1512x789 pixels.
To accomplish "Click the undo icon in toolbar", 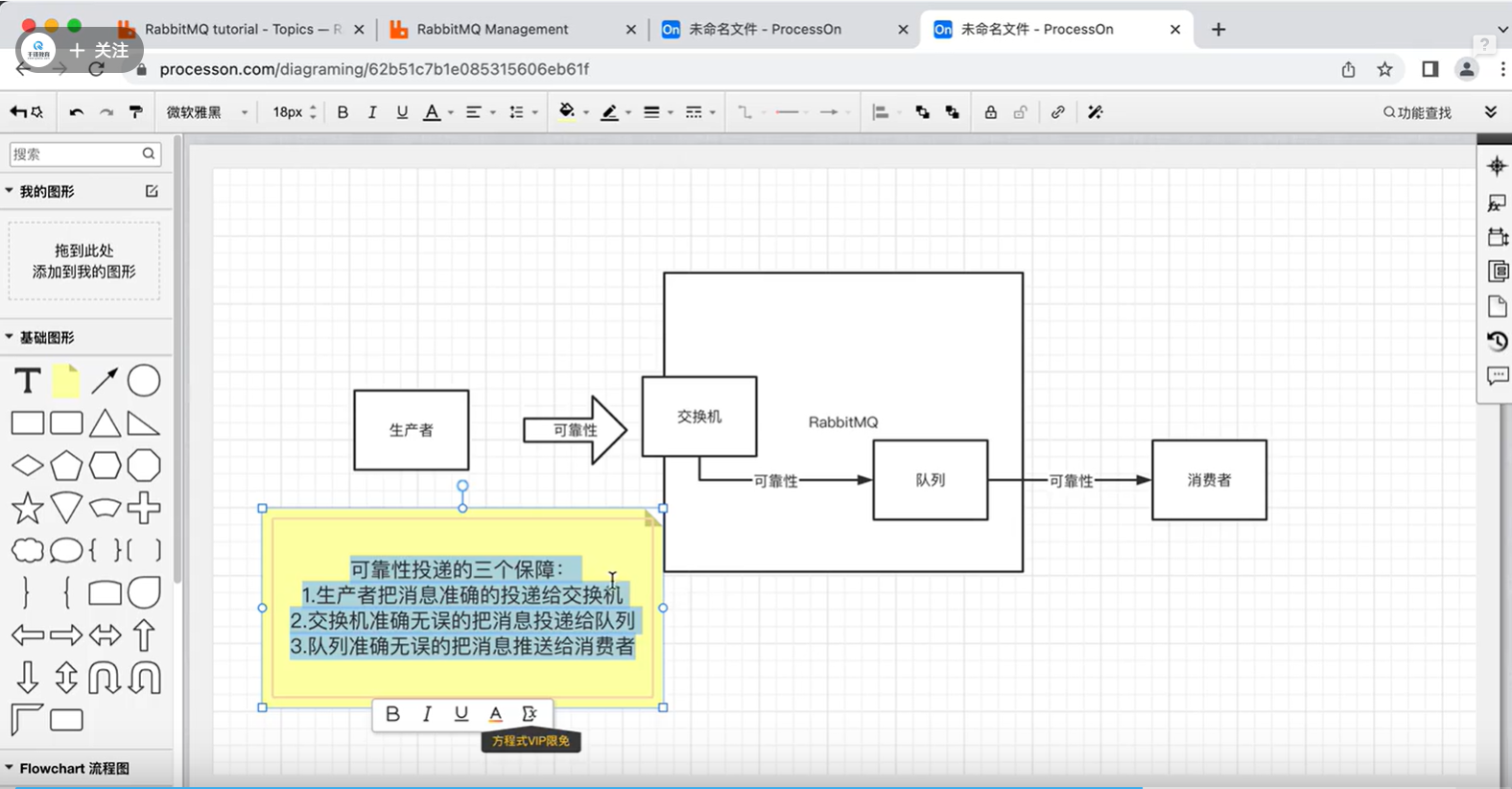I will tap(76, 112).
